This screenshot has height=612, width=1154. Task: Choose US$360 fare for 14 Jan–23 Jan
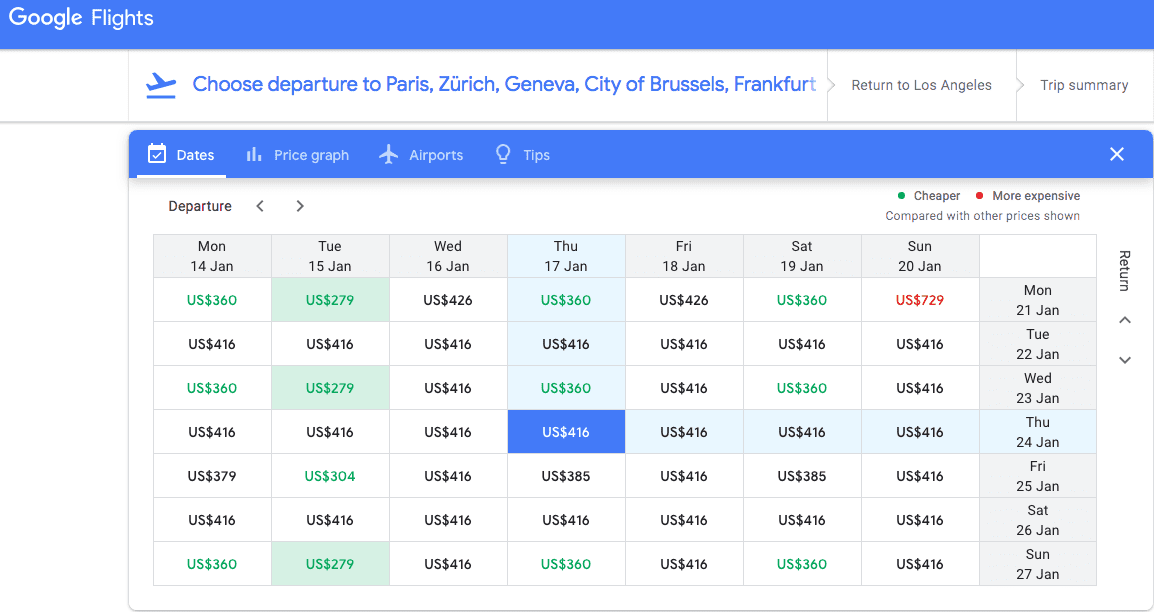[212, 388]
